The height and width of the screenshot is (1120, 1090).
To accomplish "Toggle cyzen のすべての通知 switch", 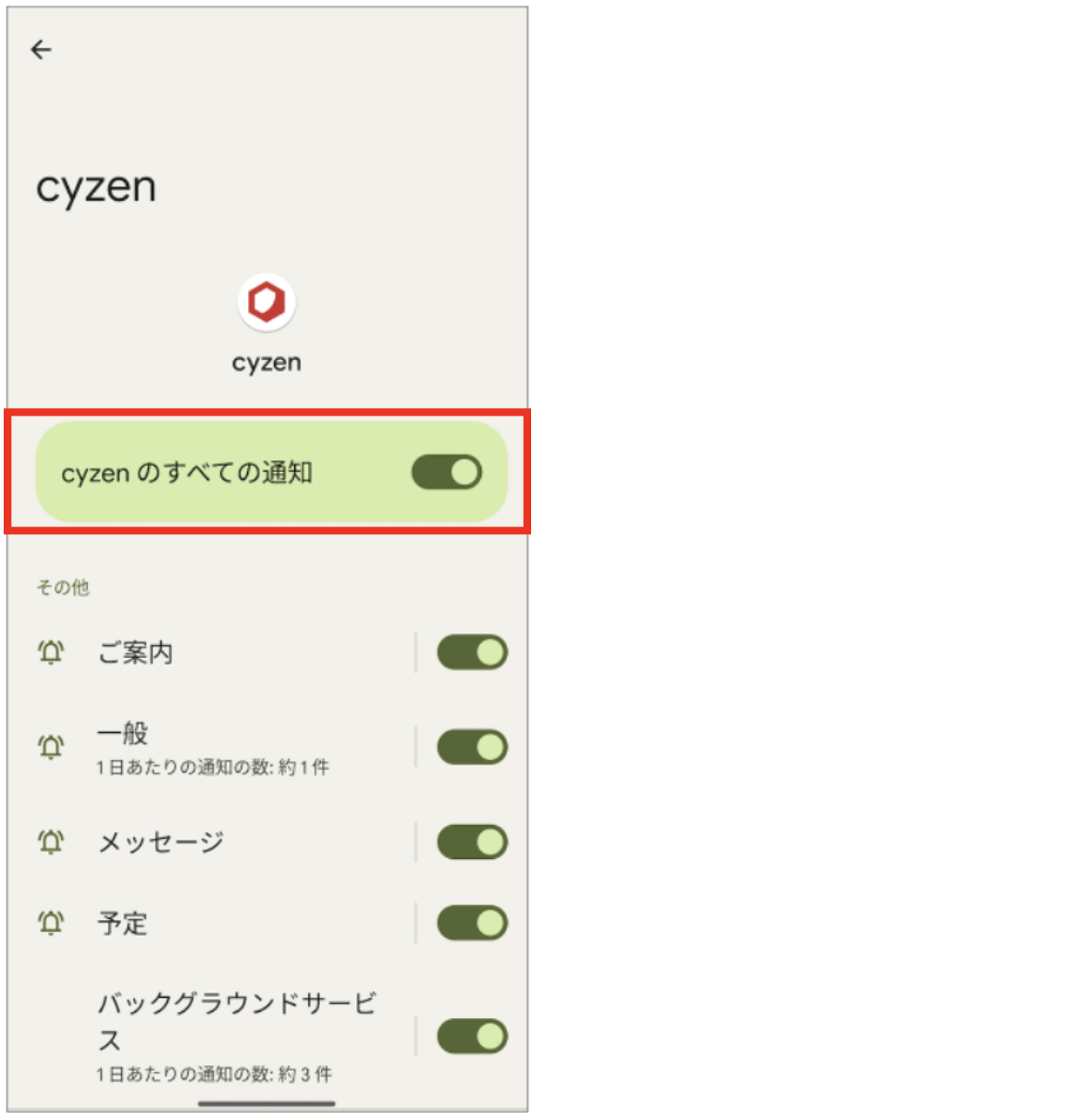I will tap(447, 472).
